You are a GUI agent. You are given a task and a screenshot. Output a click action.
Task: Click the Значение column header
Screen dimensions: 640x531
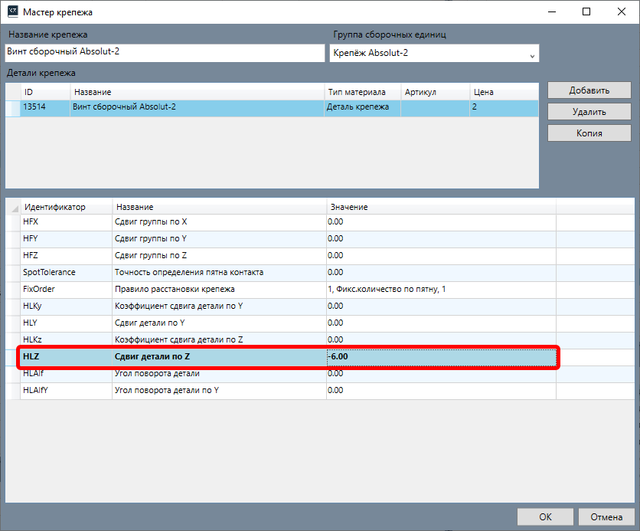[x=441, y=207]
